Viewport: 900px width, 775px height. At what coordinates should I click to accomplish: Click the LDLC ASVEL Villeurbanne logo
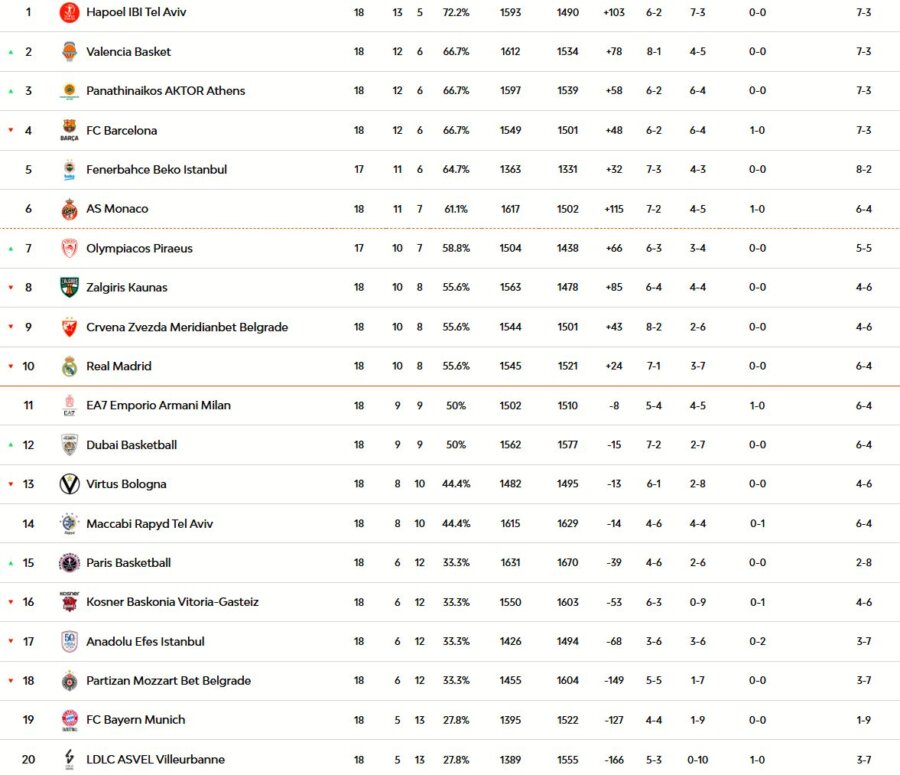tap(68, 758)
